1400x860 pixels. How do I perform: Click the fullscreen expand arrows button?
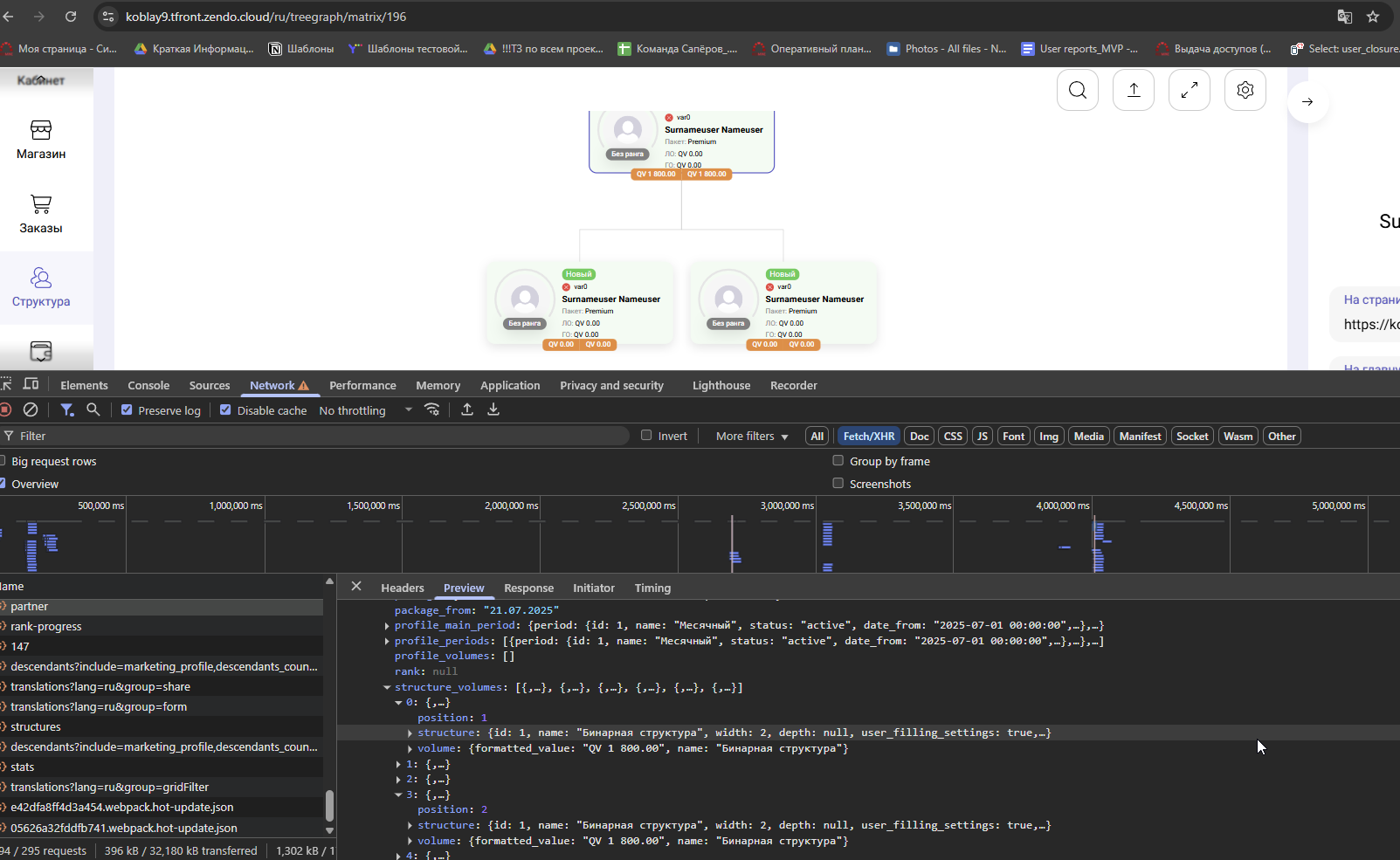point(1190,90)
